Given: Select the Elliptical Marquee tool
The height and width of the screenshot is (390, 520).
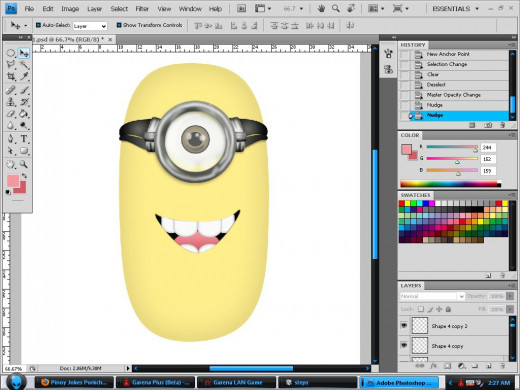Looking at the screenshot, I should coord(11,53).
